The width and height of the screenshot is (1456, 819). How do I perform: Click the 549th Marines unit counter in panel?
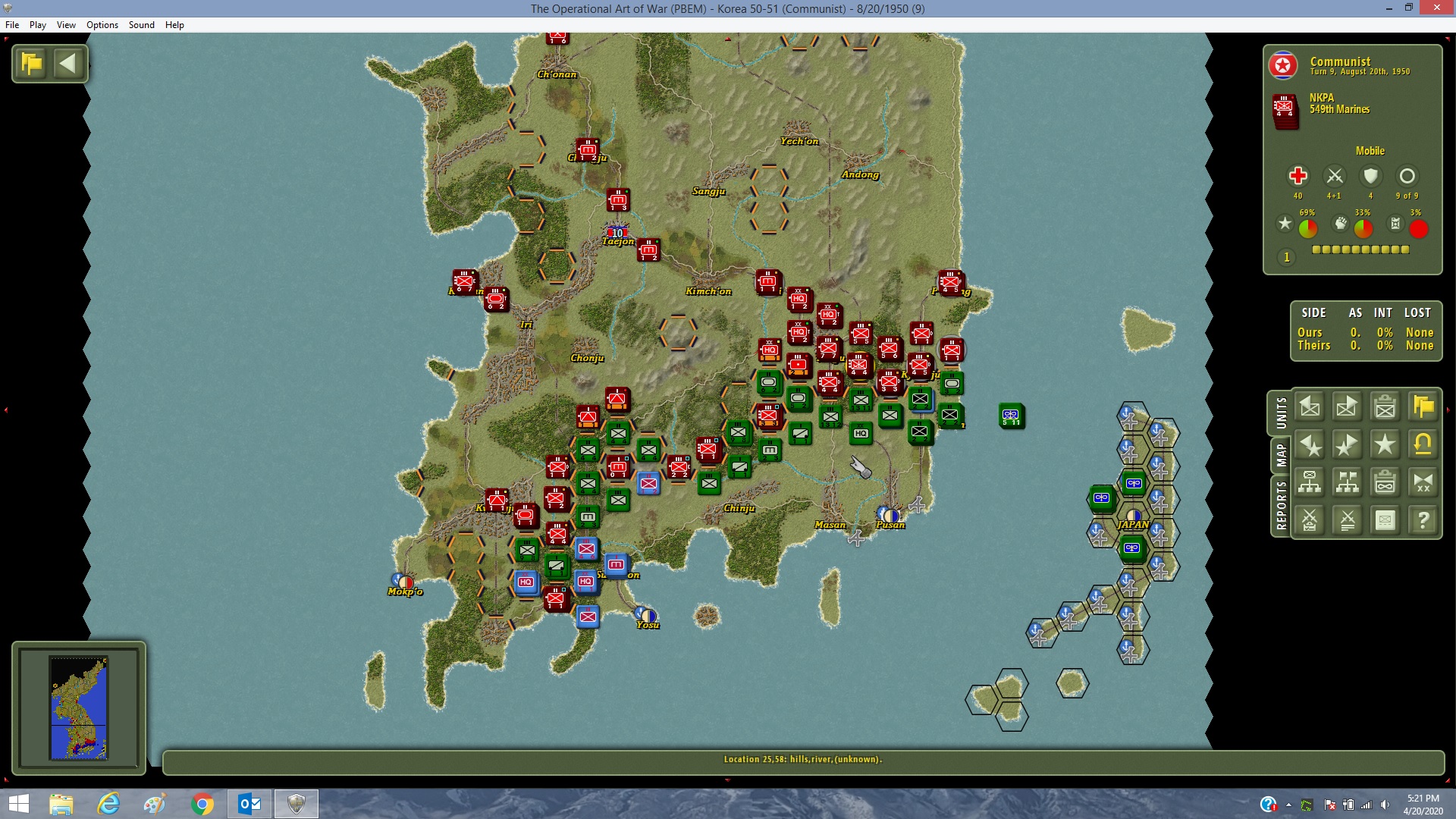(1285, 111)
